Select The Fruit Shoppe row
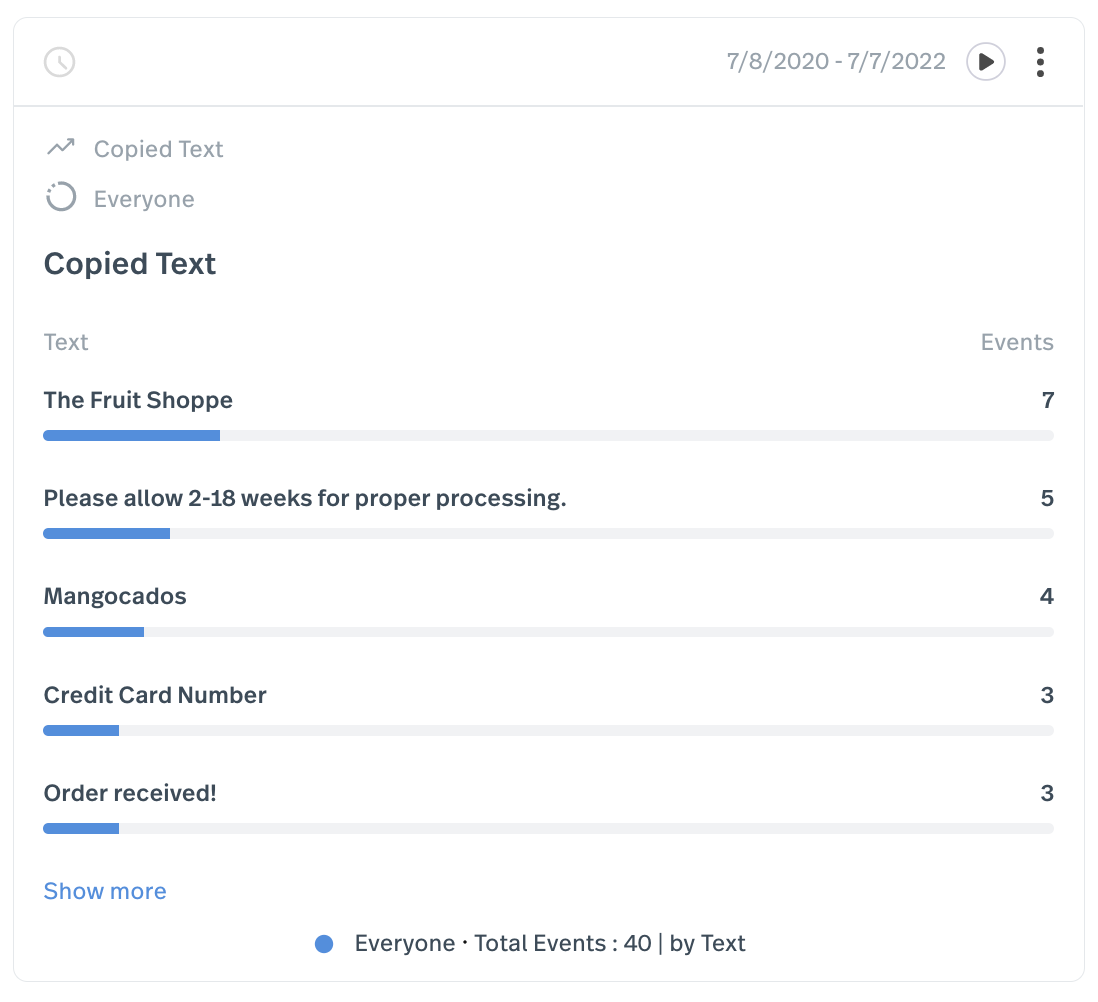The width and height of the screenshot is (1098, 1002). 138,400
